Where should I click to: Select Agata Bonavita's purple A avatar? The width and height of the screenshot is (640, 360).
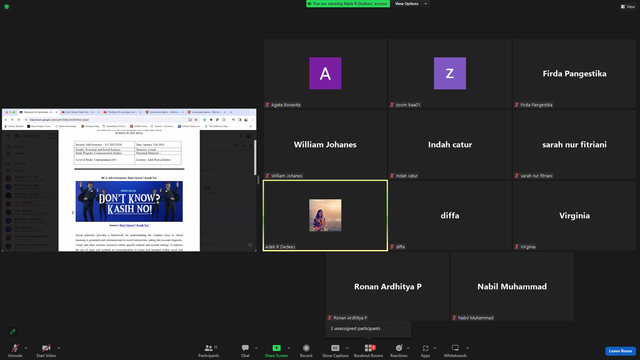coord(325,73)
